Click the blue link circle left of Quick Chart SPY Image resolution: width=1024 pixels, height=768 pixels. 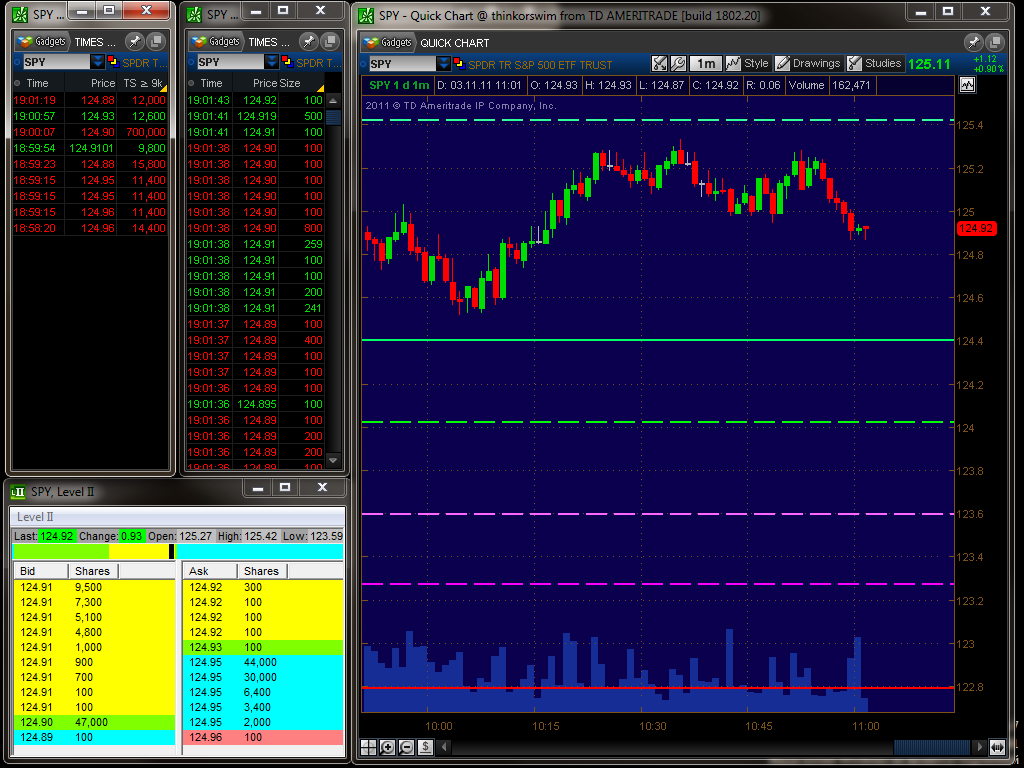click(364, 63)
